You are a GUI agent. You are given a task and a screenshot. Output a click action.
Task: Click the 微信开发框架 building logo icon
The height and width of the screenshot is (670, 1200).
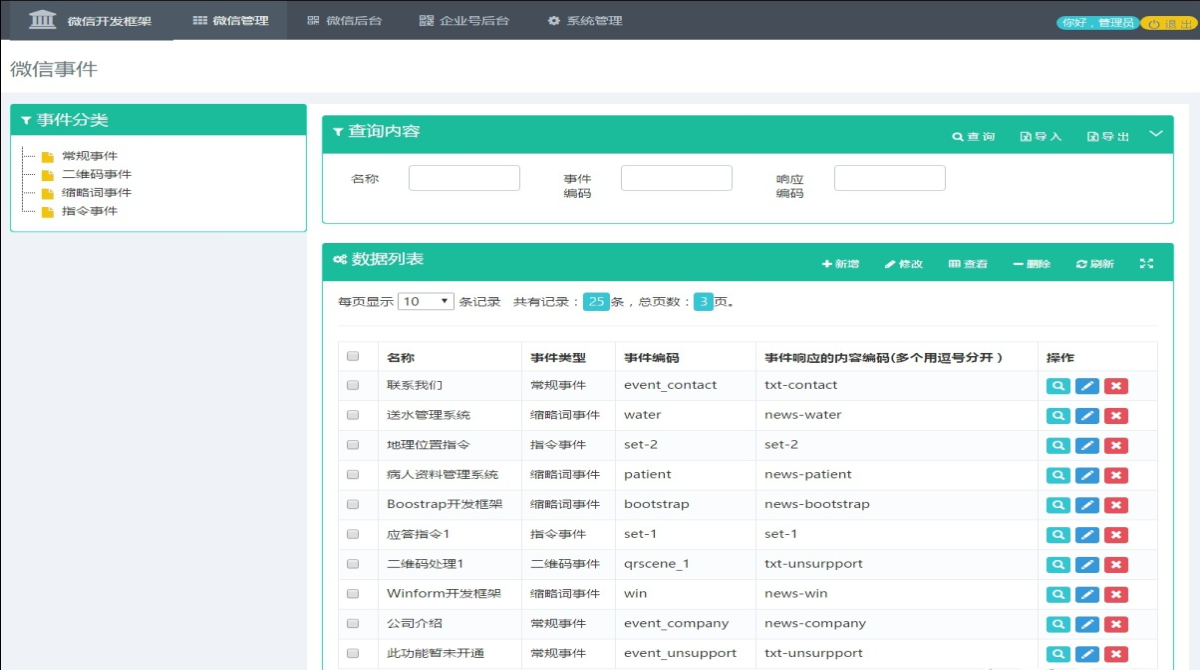42,19
